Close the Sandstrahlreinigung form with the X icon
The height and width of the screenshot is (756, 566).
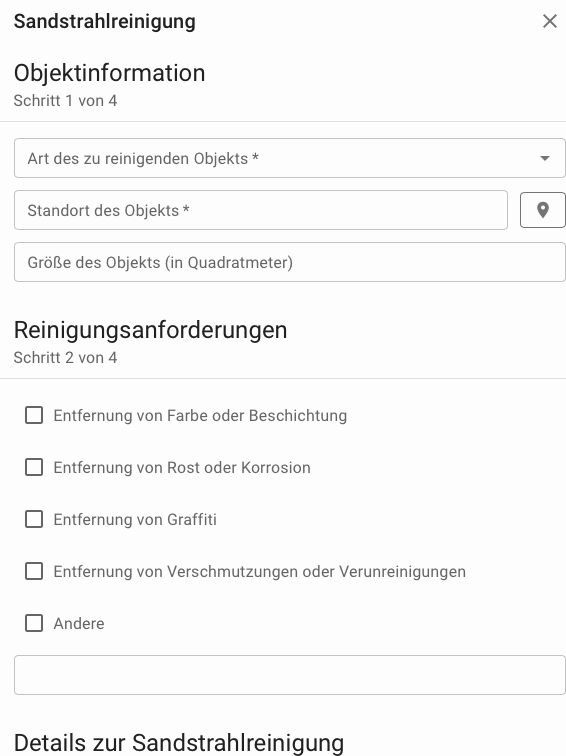click(x=550, y=21)
